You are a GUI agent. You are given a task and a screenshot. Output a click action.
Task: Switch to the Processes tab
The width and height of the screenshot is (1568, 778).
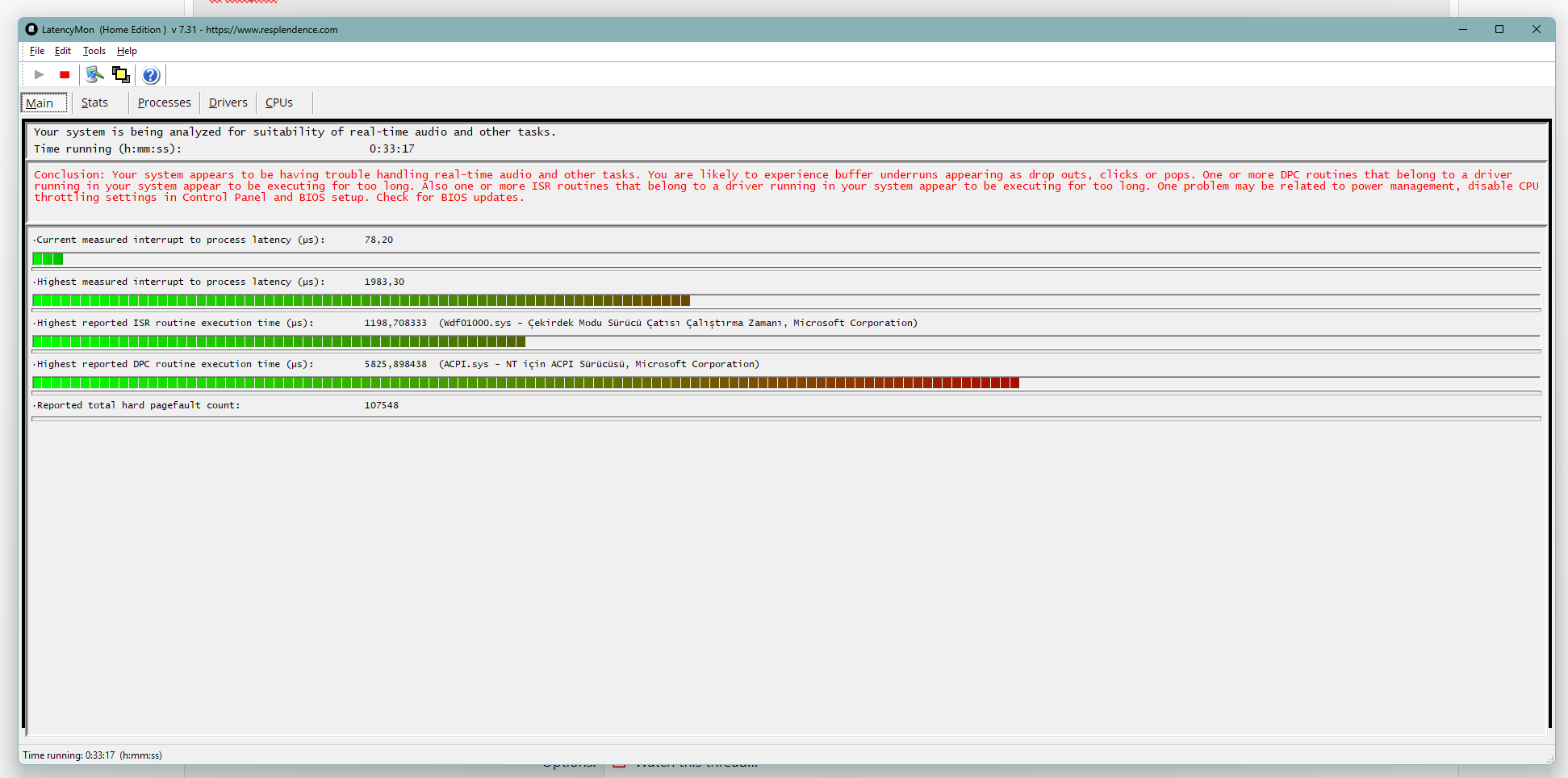pyautogui.click(x=165, y=102)
